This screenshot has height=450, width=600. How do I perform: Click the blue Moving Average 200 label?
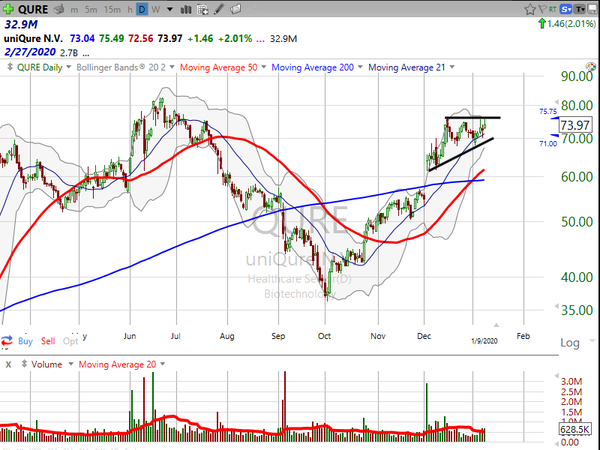point(312,67)
